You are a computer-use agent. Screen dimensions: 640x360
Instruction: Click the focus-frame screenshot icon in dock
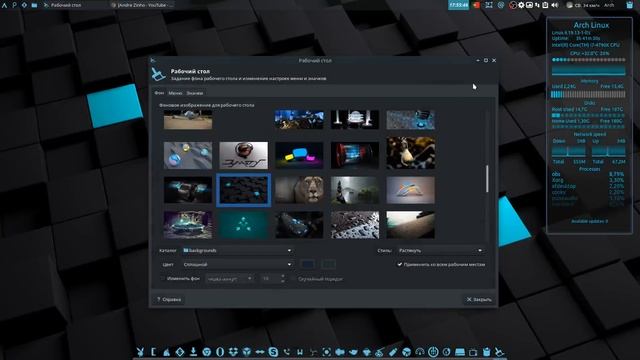click(x=327, y=352)
